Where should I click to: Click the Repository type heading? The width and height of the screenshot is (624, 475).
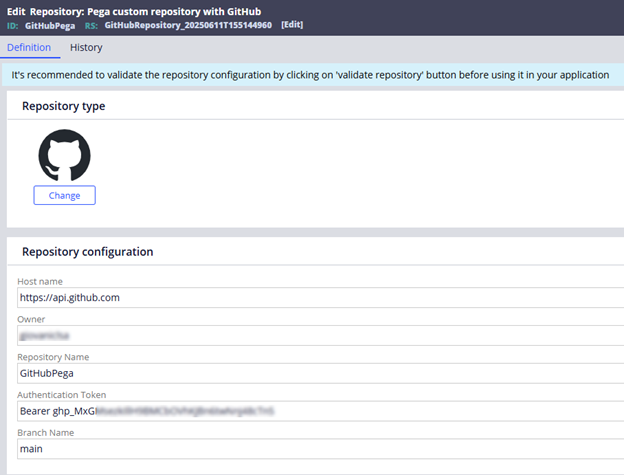point(64,106)
